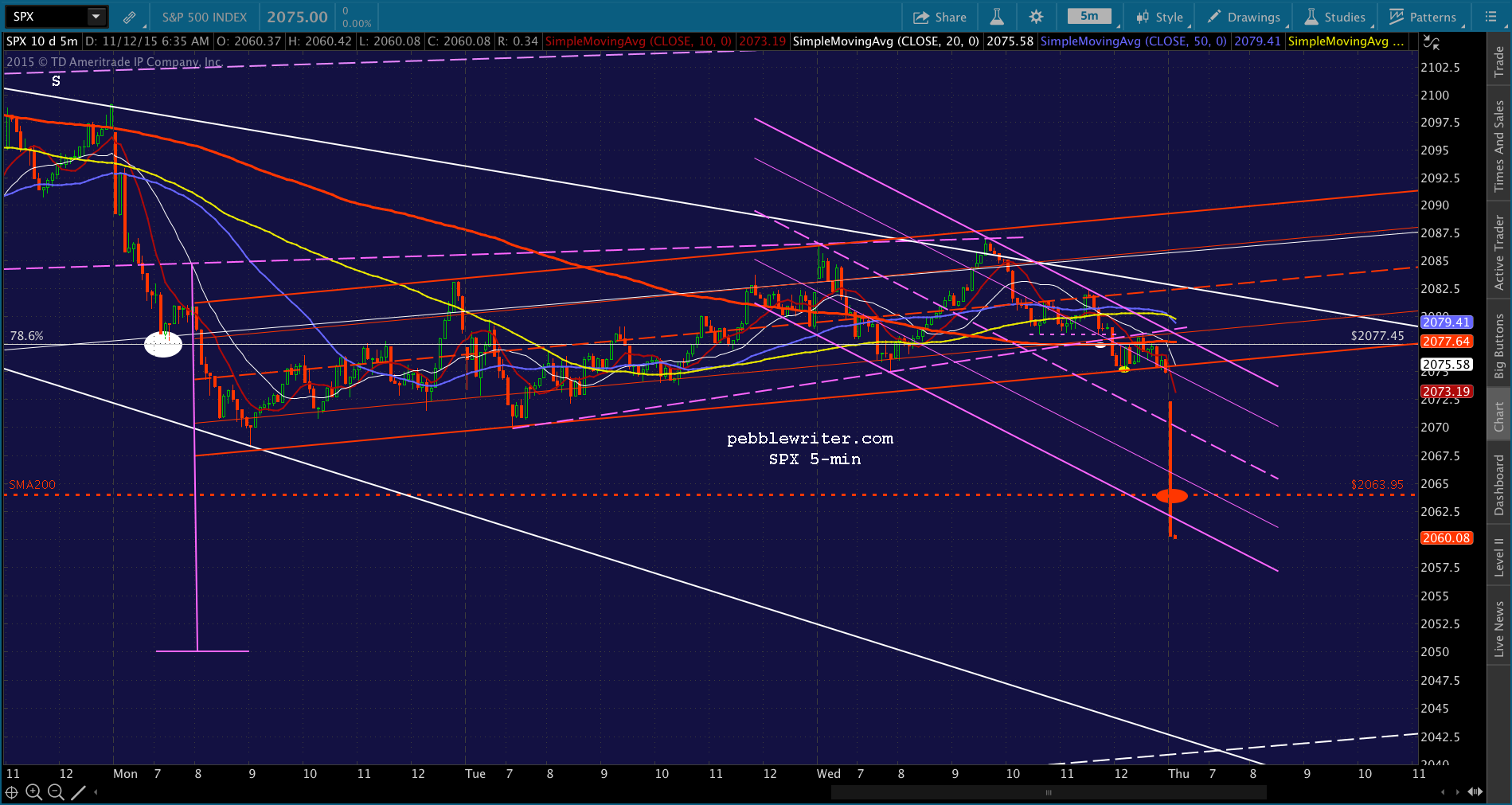Click the zoom in magnifier icon

pyautogui.click(x=33, y=792)
